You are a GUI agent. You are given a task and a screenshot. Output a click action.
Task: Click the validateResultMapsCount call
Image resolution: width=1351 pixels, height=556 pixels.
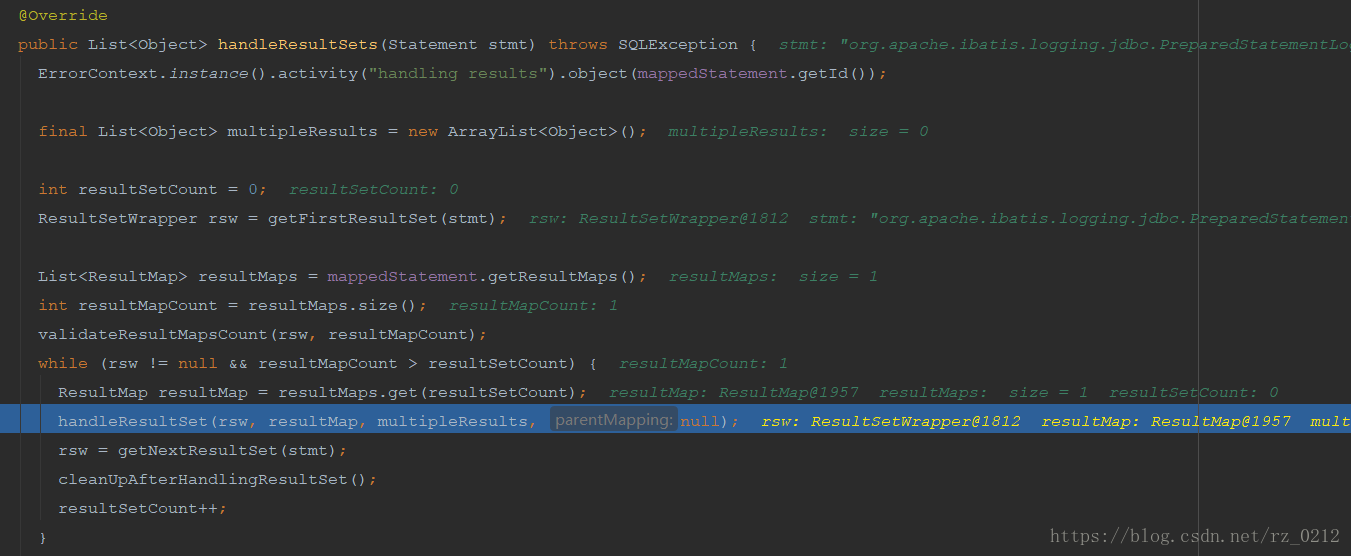[x=262, y=334]
